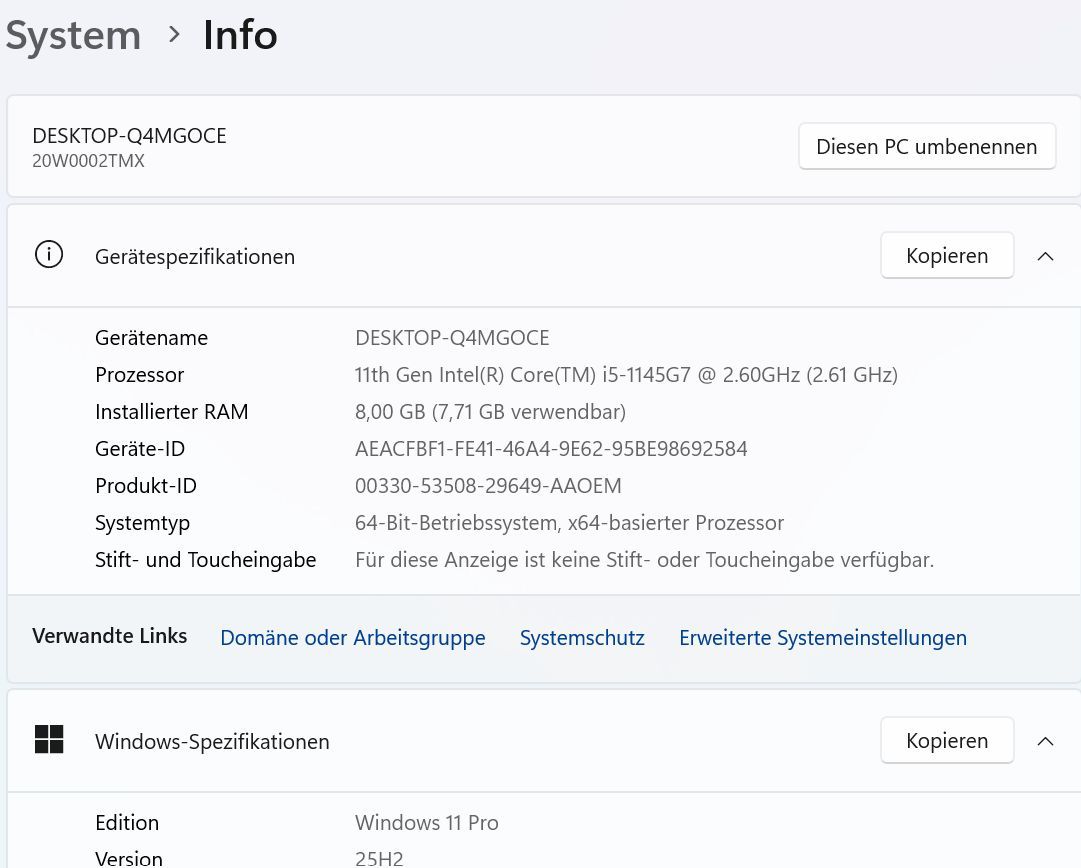Click the Prozessor value i5-1145G7 text
The height and width of the screenshot is (868, 1081).
click(626, 375)
